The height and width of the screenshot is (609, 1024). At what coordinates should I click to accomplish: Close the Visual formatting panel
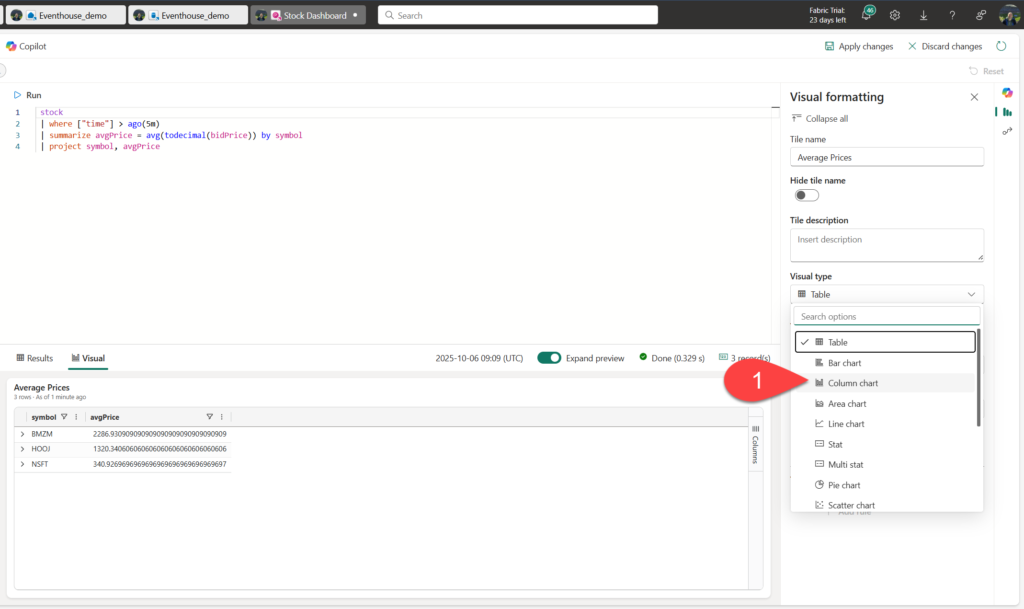tap(974, 97)
